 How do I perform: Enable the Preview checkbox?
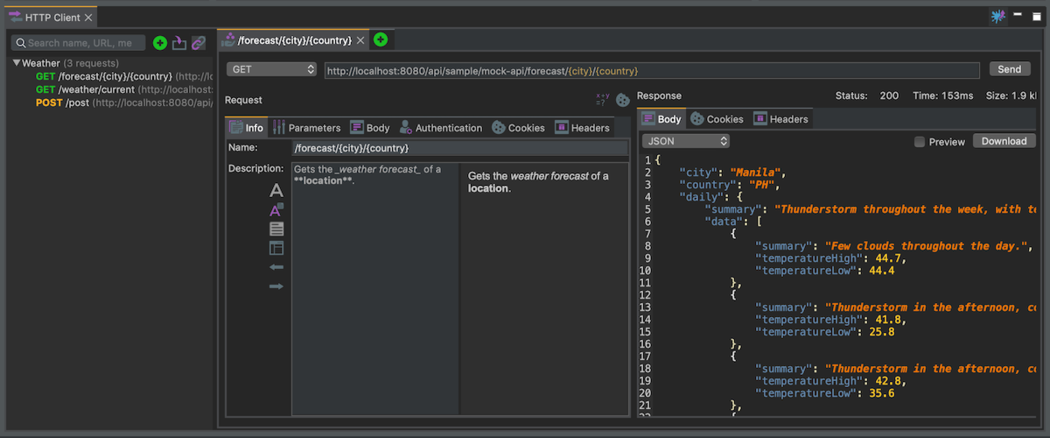coord(919,142)
